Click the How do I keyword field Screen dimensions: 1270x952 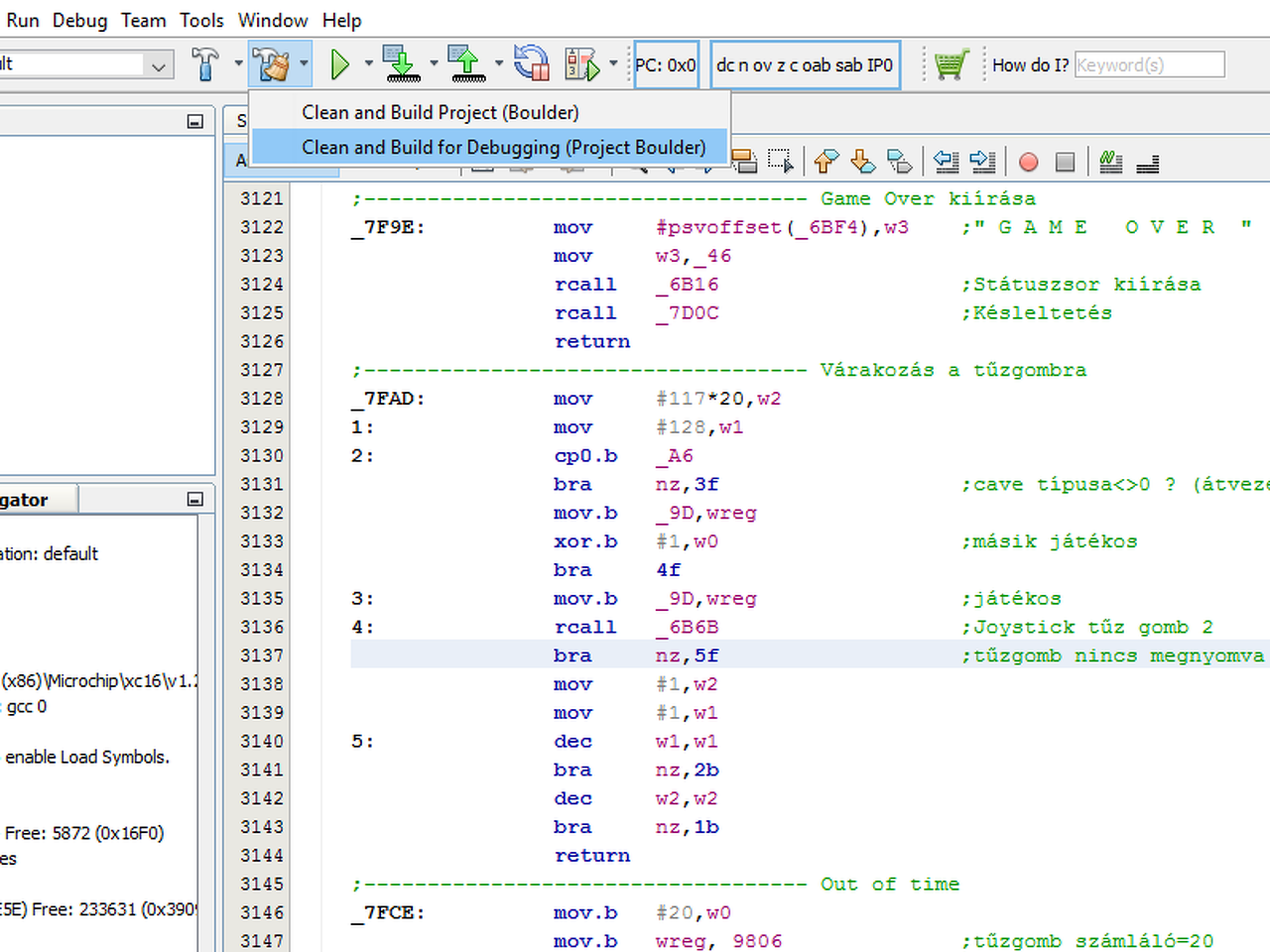(1149, 65)
